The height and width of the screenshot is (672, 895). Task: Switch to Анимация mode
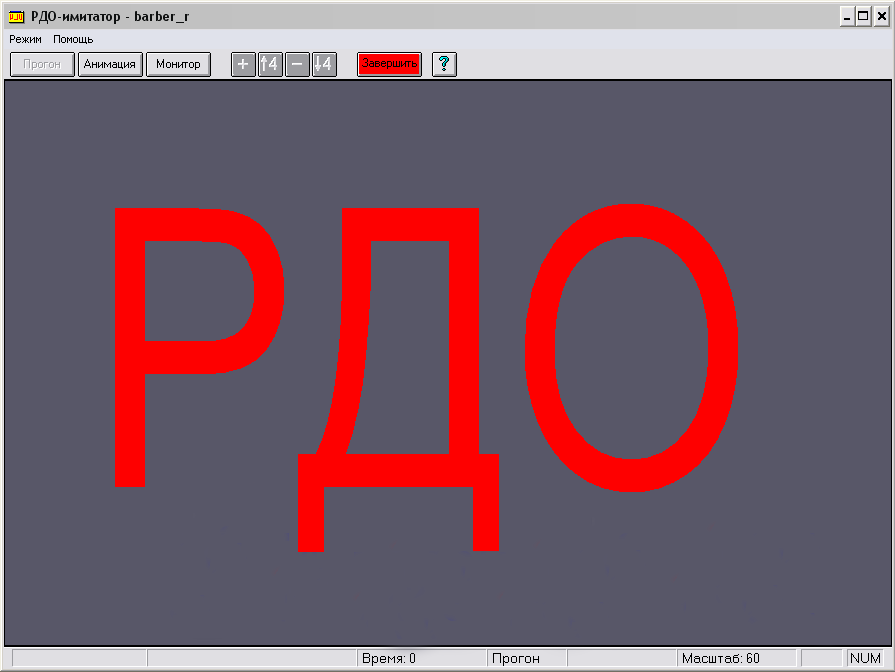pyautogui.click(x=110, y=64)
